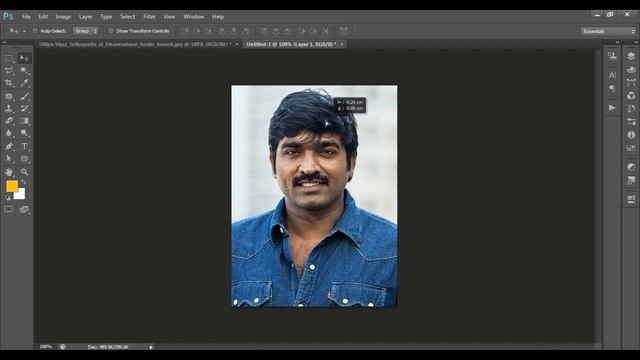Open the Group auto-select dropdown
This screenshot has width=640, height=360.
click(x=85, y=31)
